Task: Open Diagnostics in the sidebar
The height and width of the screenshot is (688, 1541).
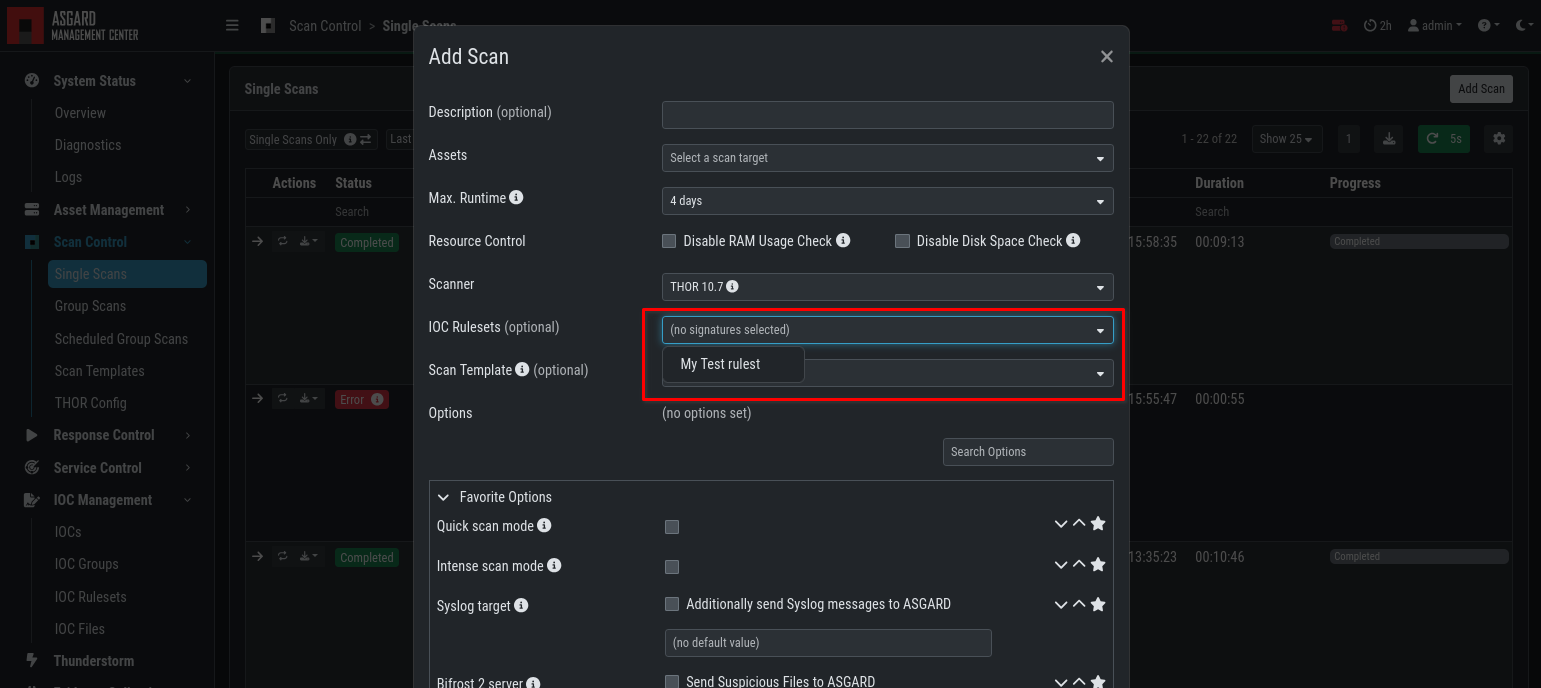Action: 88,145
